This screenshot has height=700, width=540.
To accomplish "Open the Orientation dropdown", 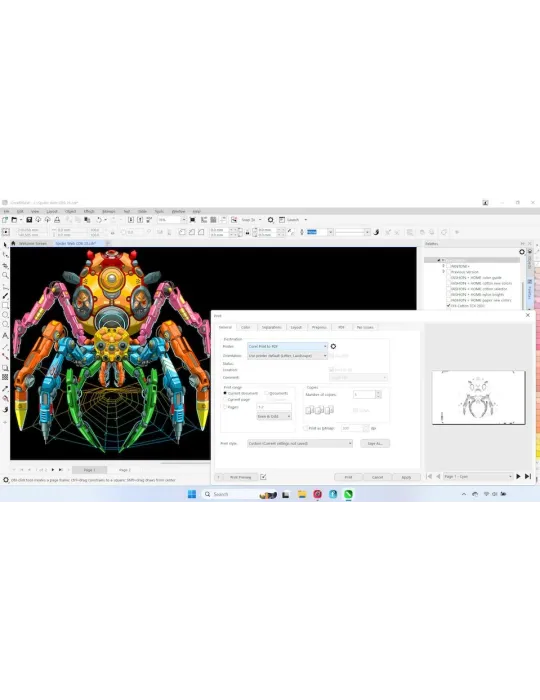I will click(287, 356).
